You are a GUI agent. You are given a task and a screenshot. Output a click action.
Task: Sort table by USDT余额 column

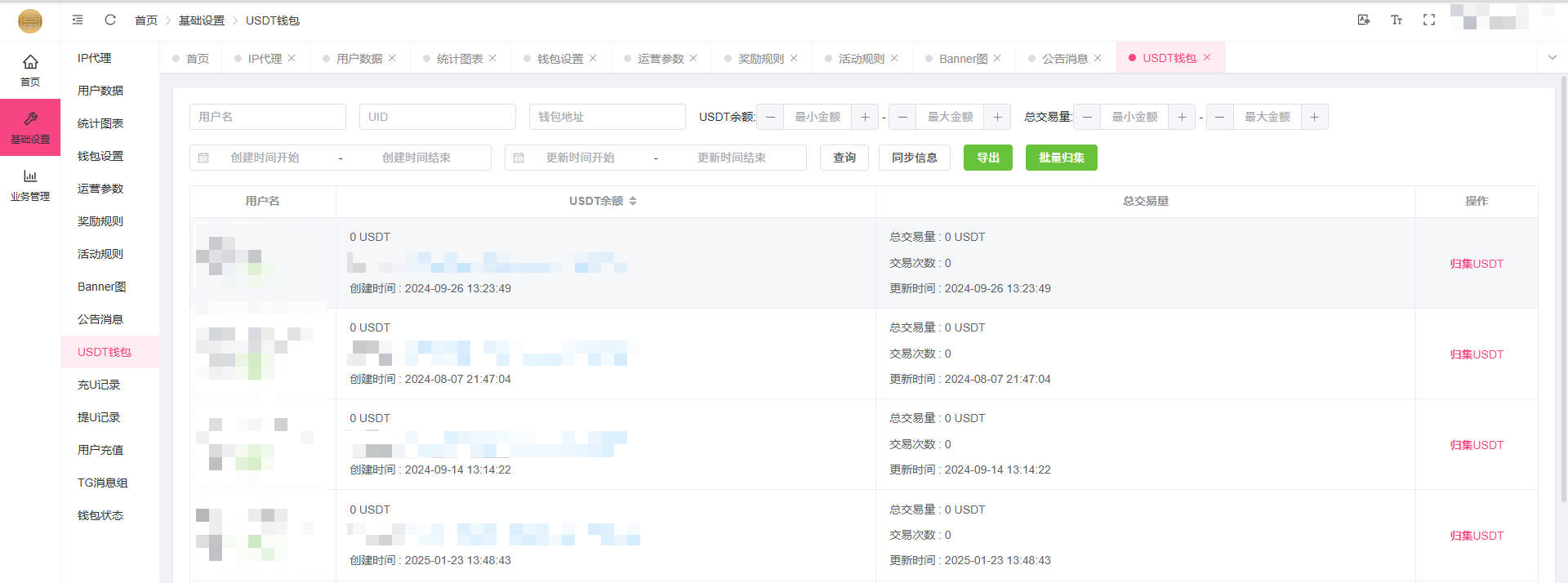pos(633,201)
